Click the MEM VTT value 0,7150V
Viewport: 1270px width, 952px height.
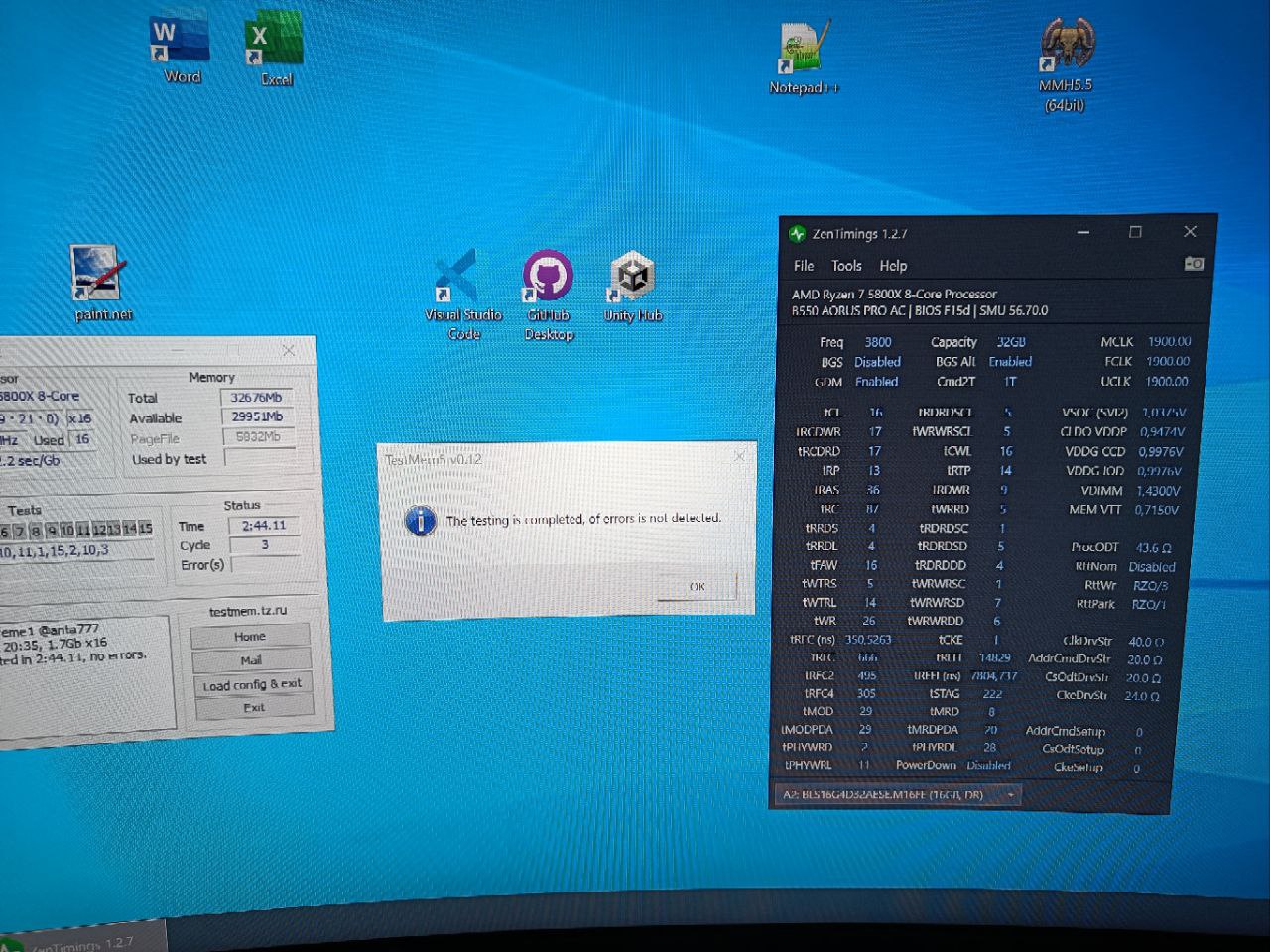coord(1158,510)
